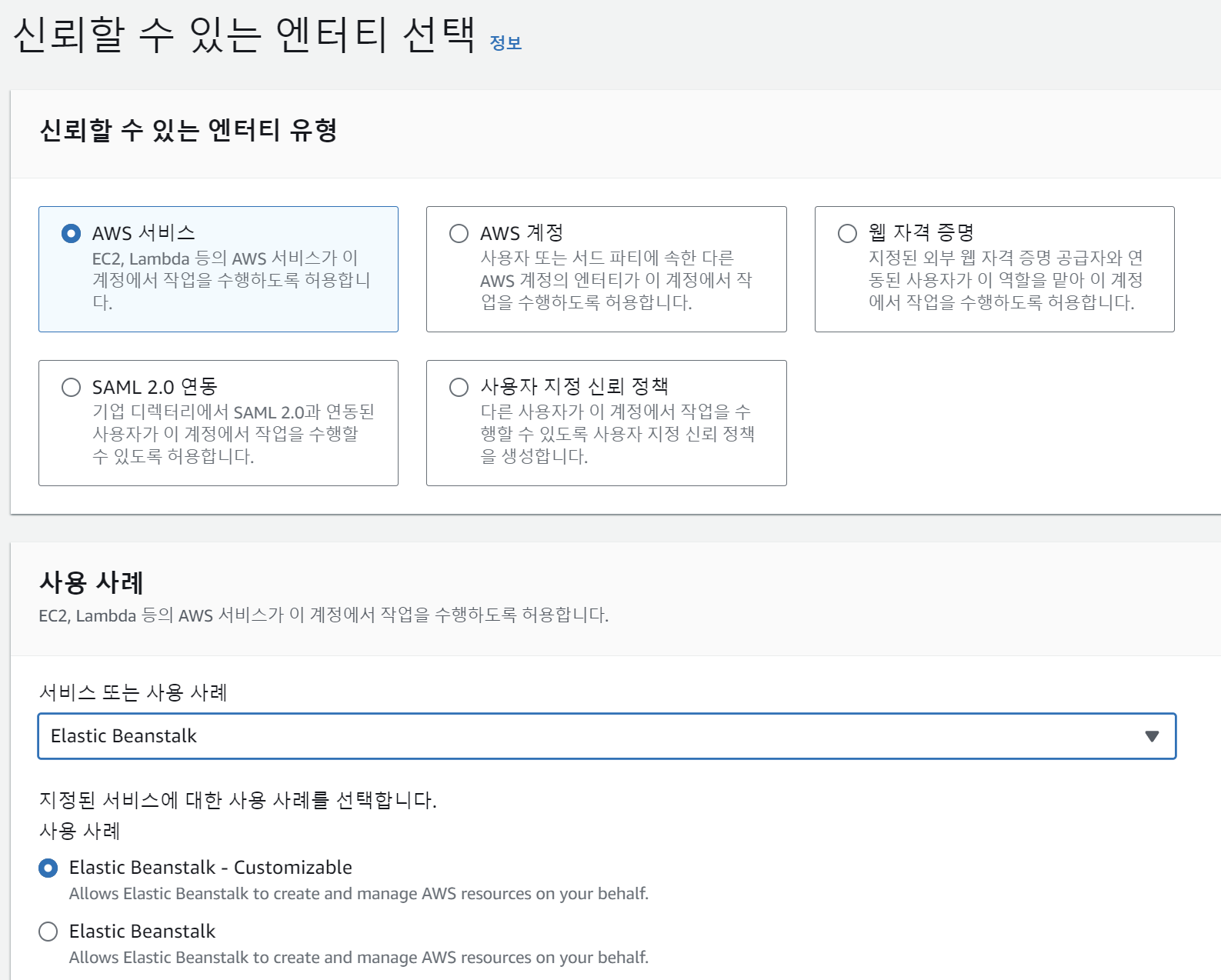Select the AWS 서비스 radio button
The image size is (1221, 980).
[x=71, y=233]
